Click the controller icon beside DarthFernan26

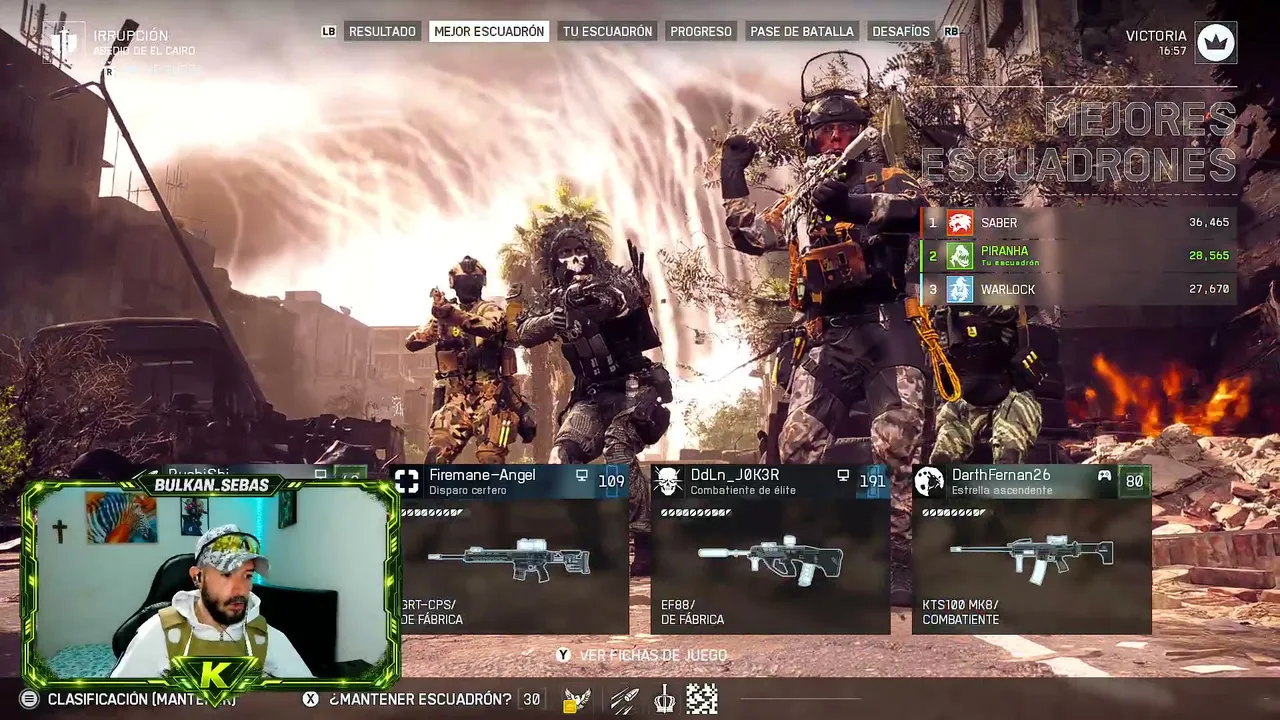[x=1104, y=476]
